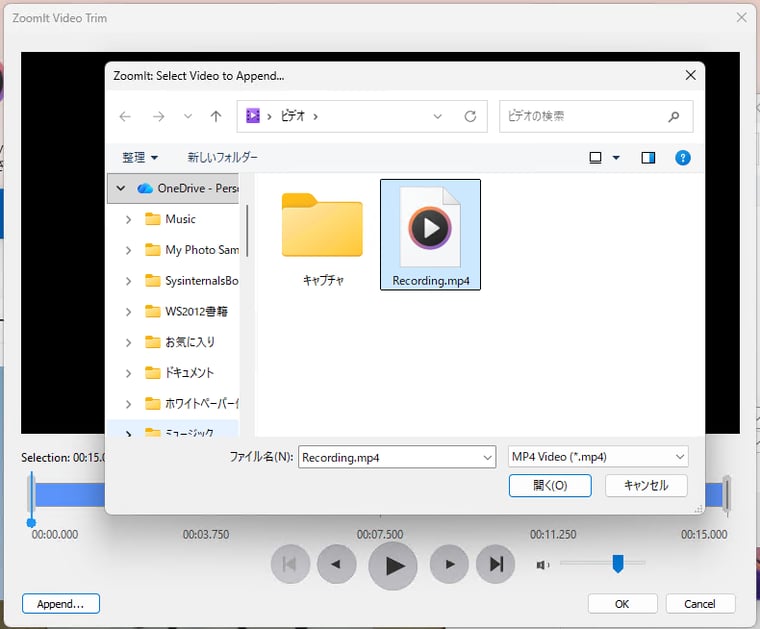This screenshot has height=629, width=760.
Task: Click playhead marker at 00:00.000
Action: pyautogui.click(x=31, y=522)
